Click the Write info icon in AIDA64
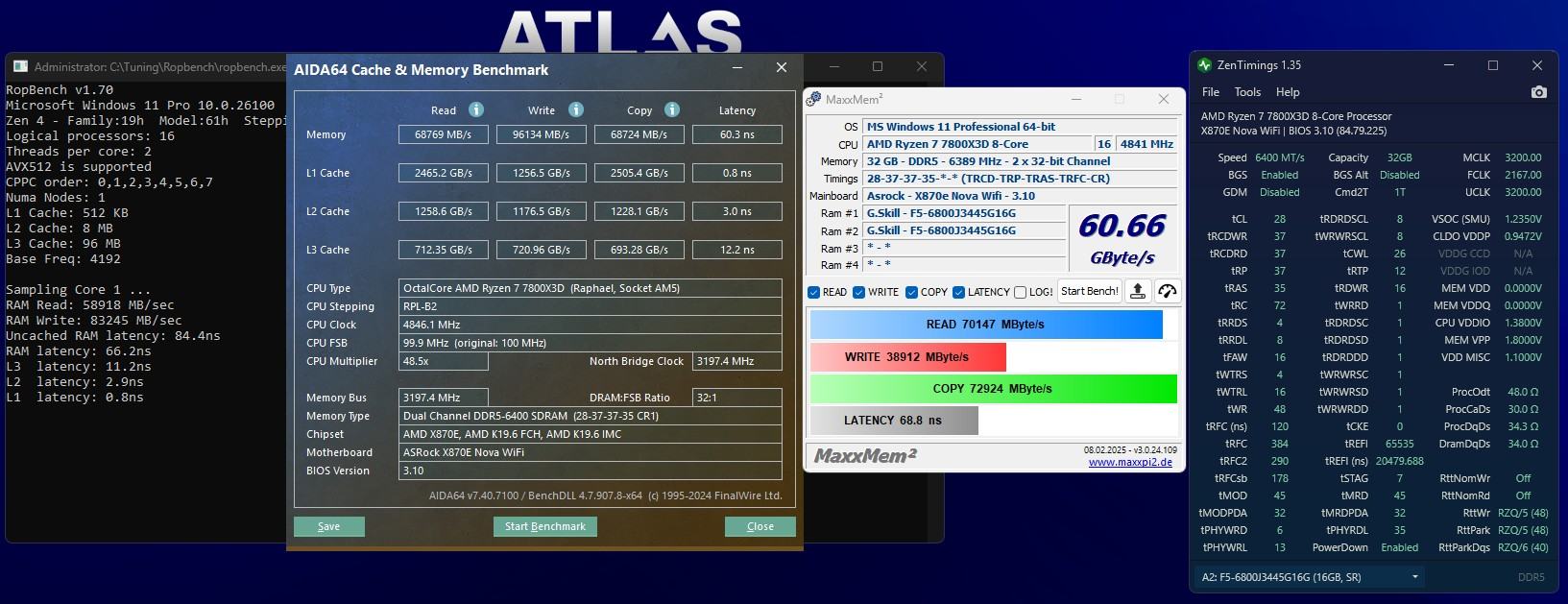Image resolution: width=1568 pixels, height=604 pixels. [x=576, y=109]
